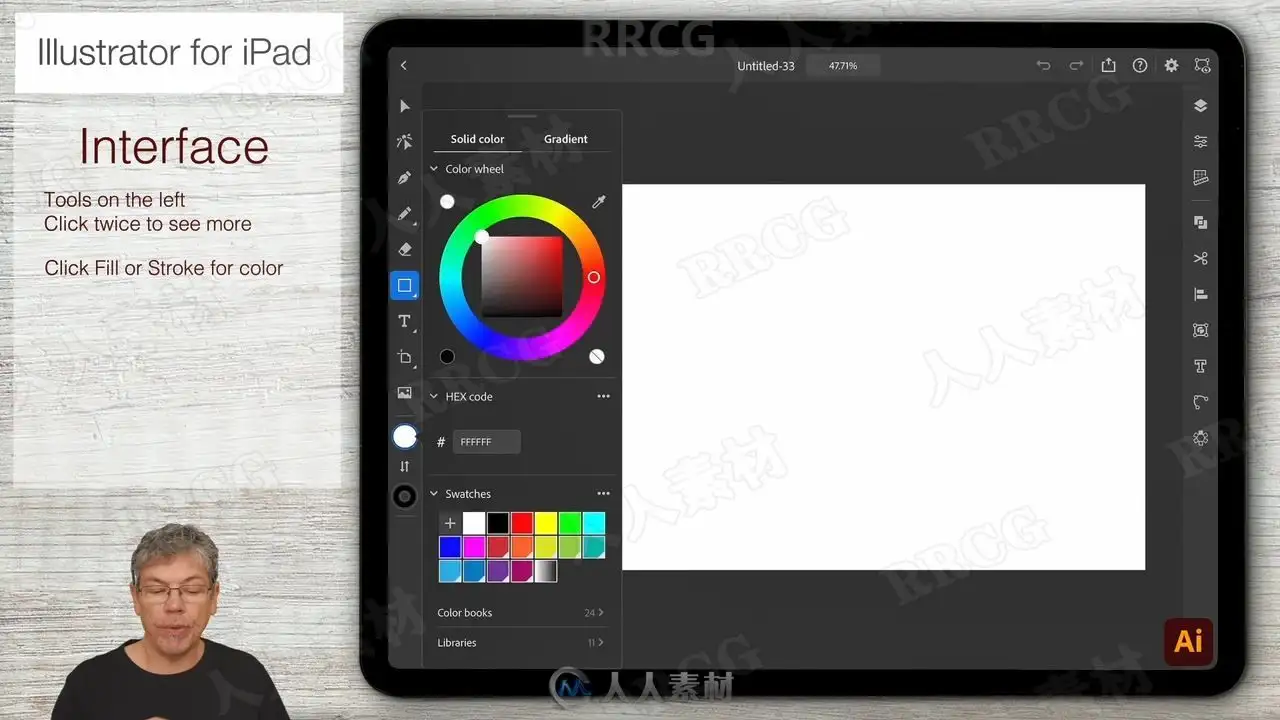Open app settings gear
The height and width of the screenshot is (720, 1280).
[1171, 65]
